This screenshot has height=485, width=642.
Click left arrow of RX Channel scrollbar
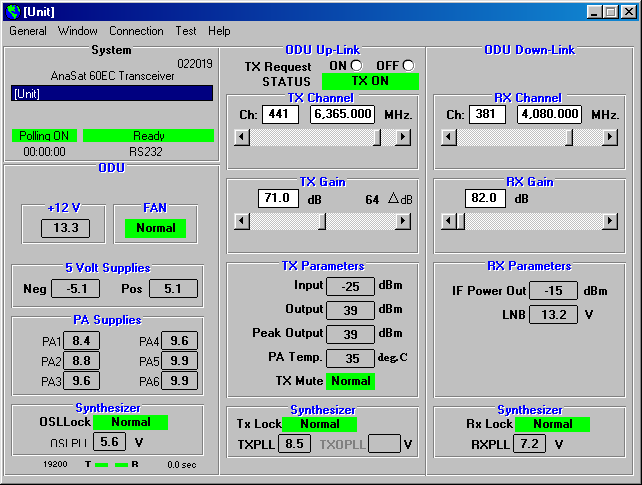point(448,137)
